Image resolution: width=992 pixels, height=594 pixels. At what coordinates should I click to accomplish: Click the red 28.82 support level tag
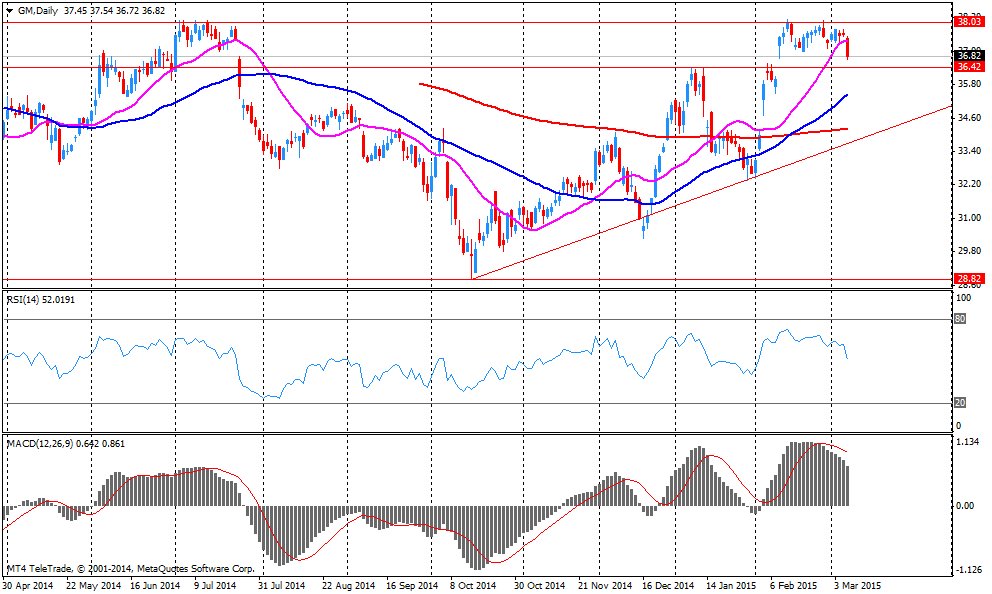coord(967,280)
